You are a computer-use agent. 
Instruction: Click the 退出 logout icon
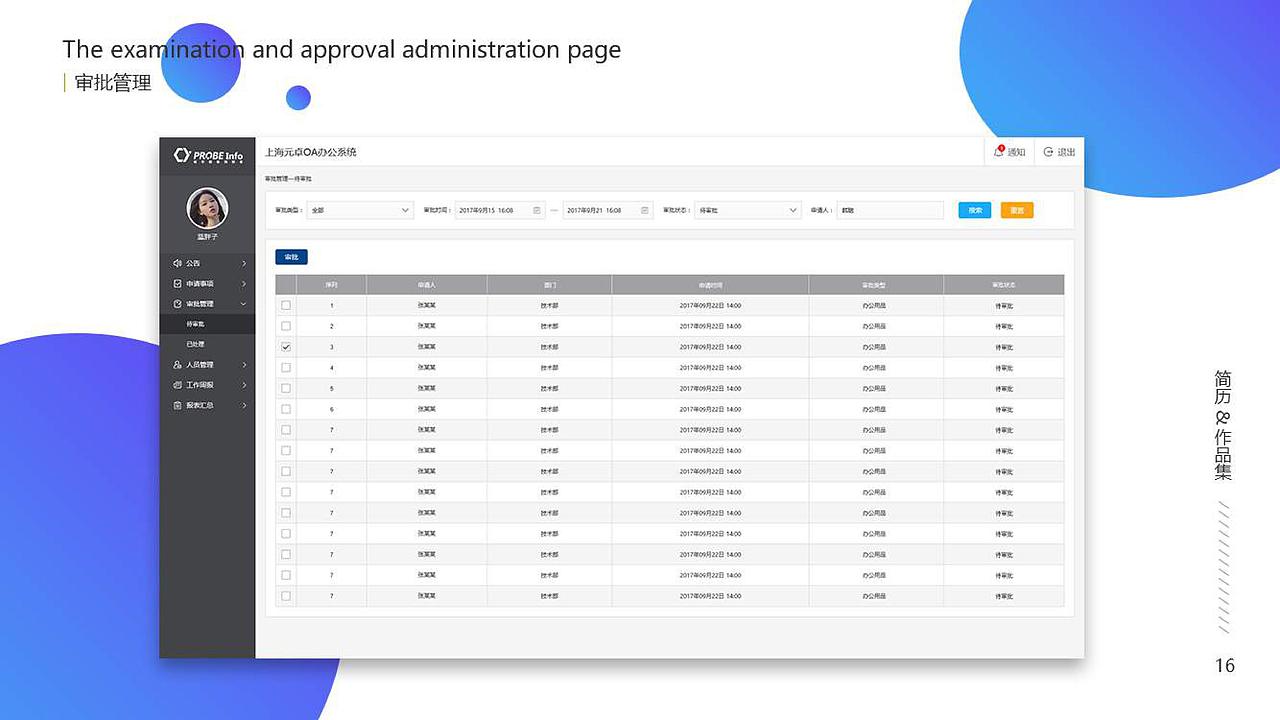1048,152
